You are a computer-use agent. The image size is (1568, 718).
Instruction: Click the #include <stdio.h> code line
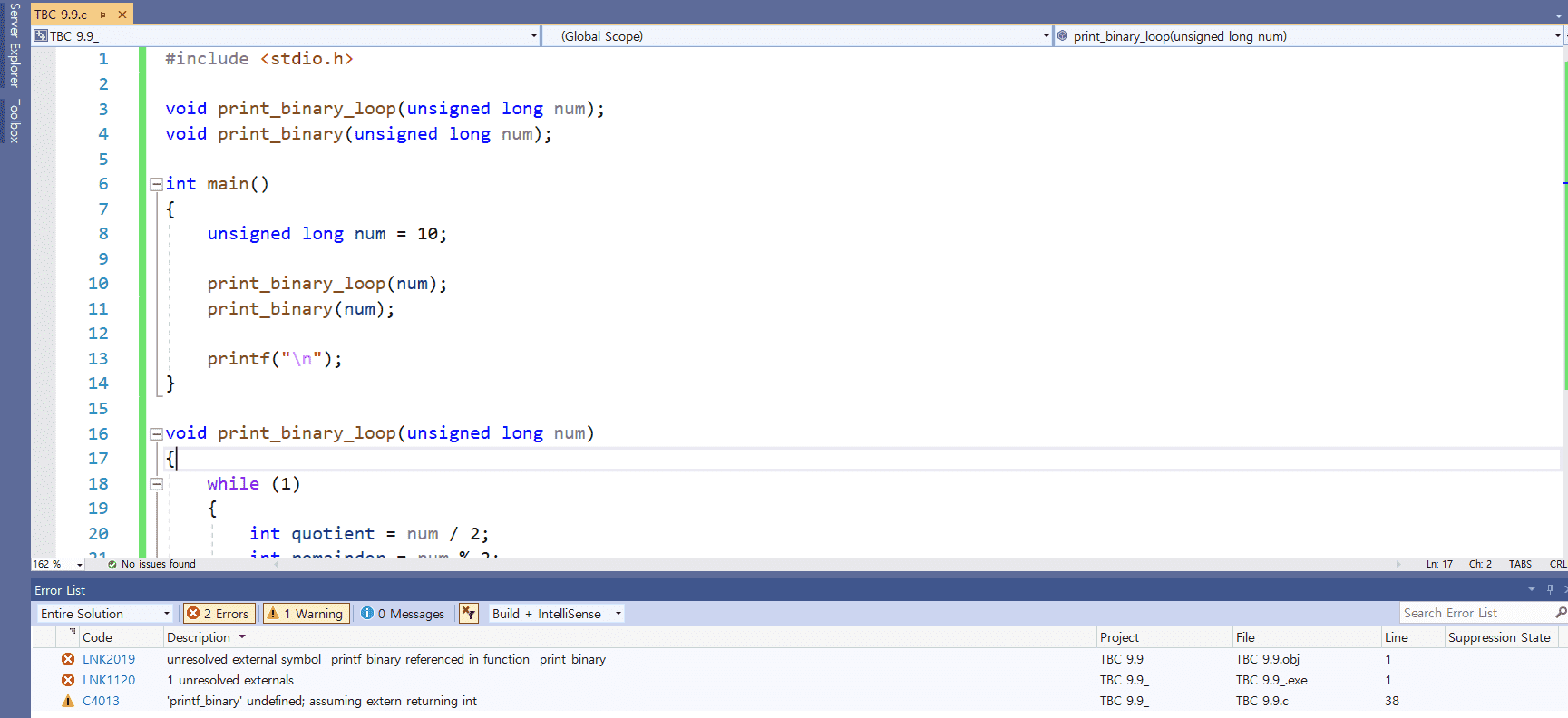point(259,59)
